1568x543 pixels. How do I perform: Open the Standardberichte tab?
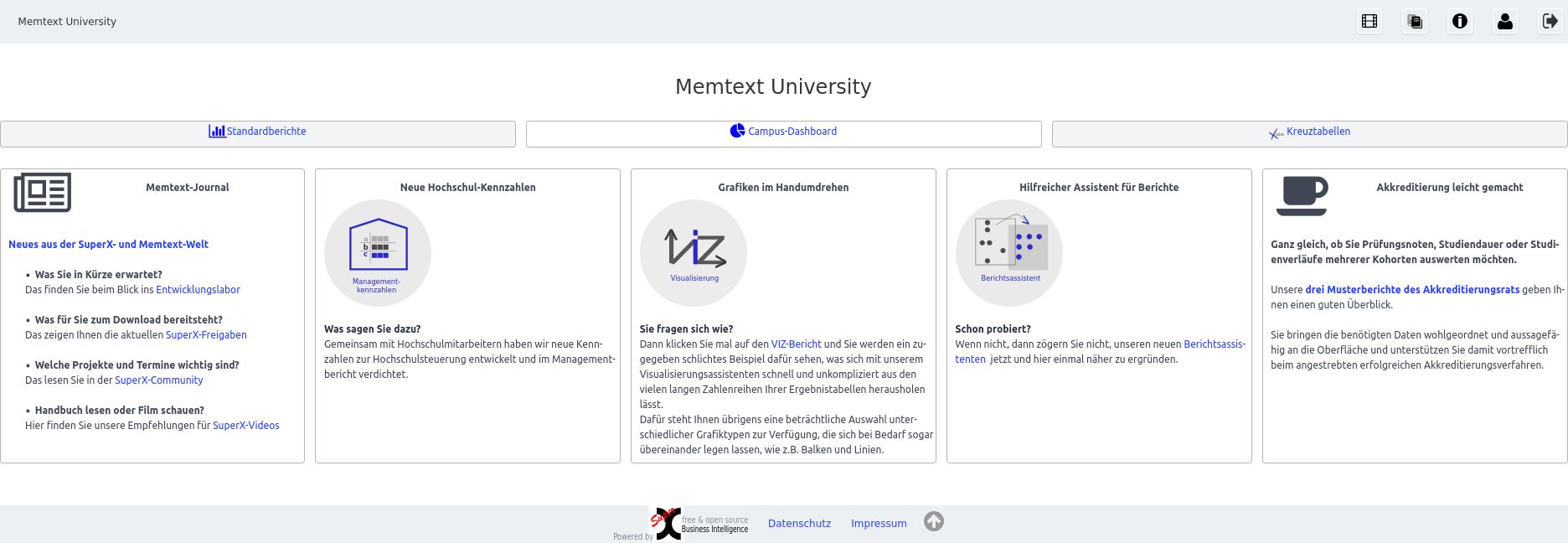click(258, 132)
